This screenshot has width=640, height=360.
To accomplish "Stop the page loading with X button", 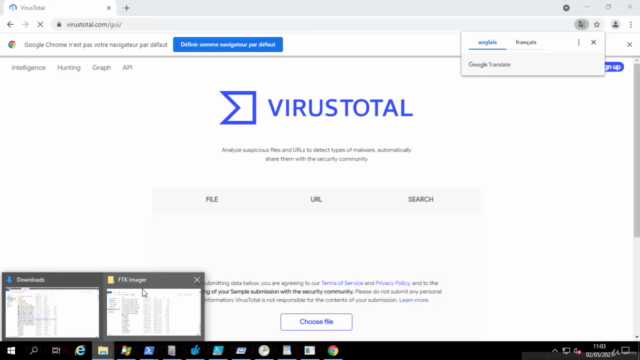I will [x=40, y=24].
